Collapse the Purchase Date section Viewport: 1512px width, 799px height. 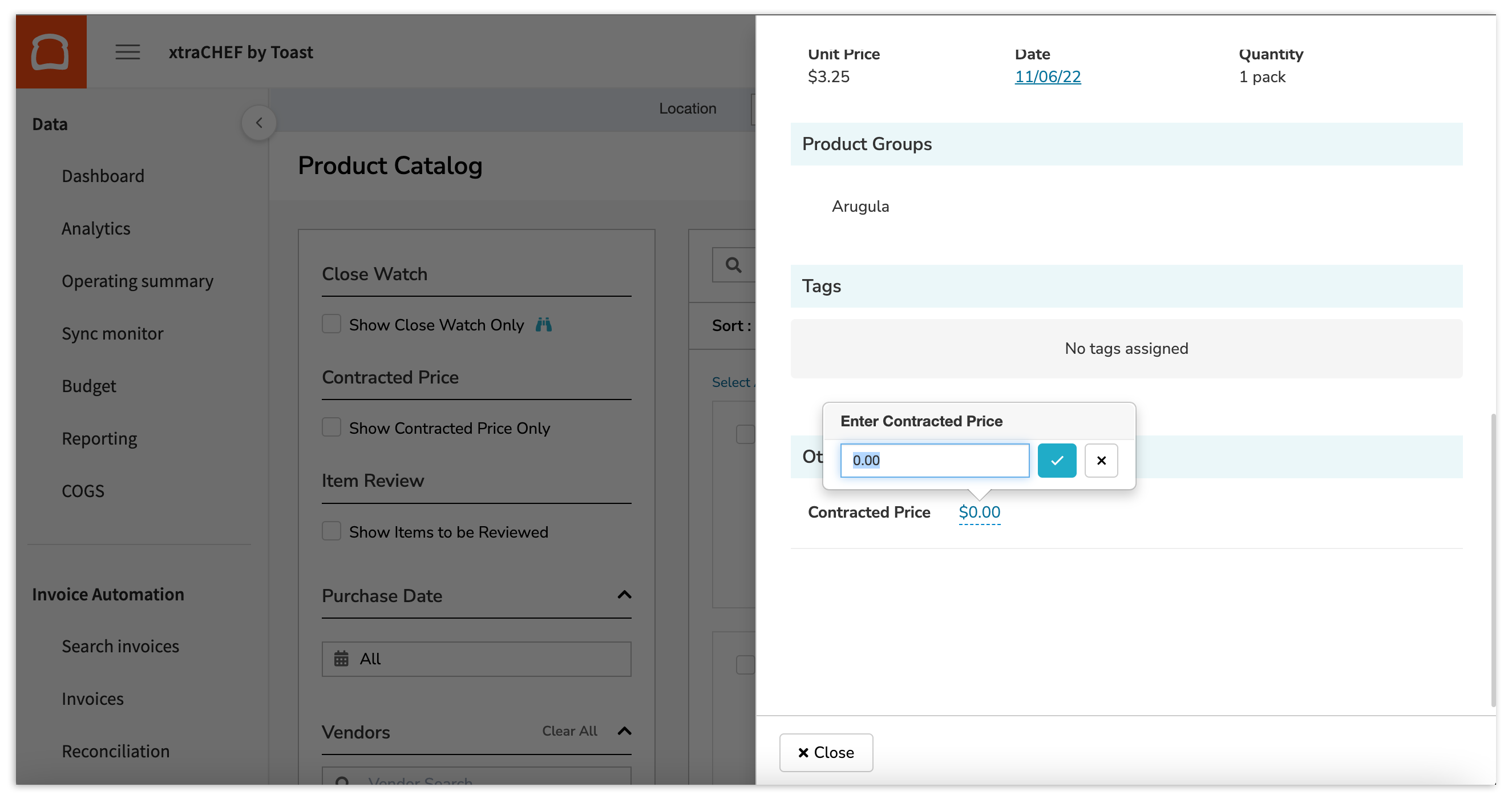(x=624, y=595)
